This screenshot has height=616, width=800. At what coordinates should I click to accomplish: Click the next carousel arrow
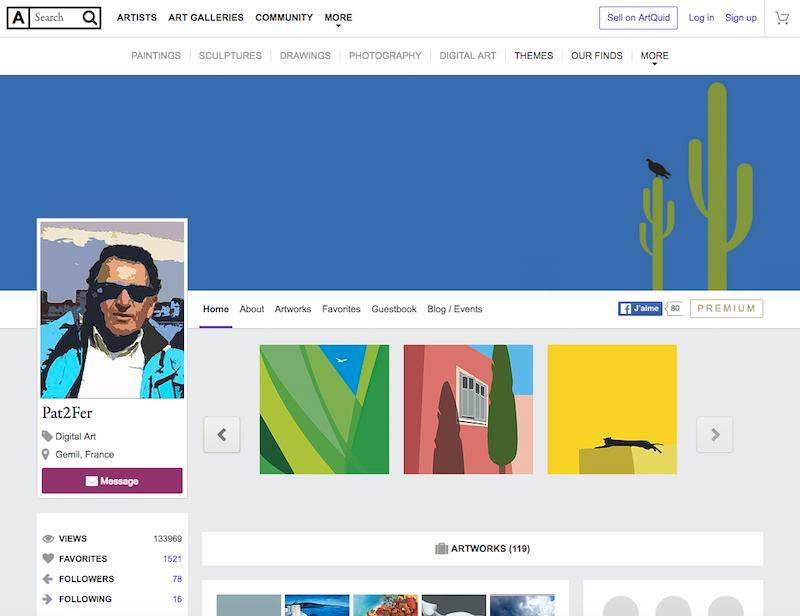click(715, 435)
